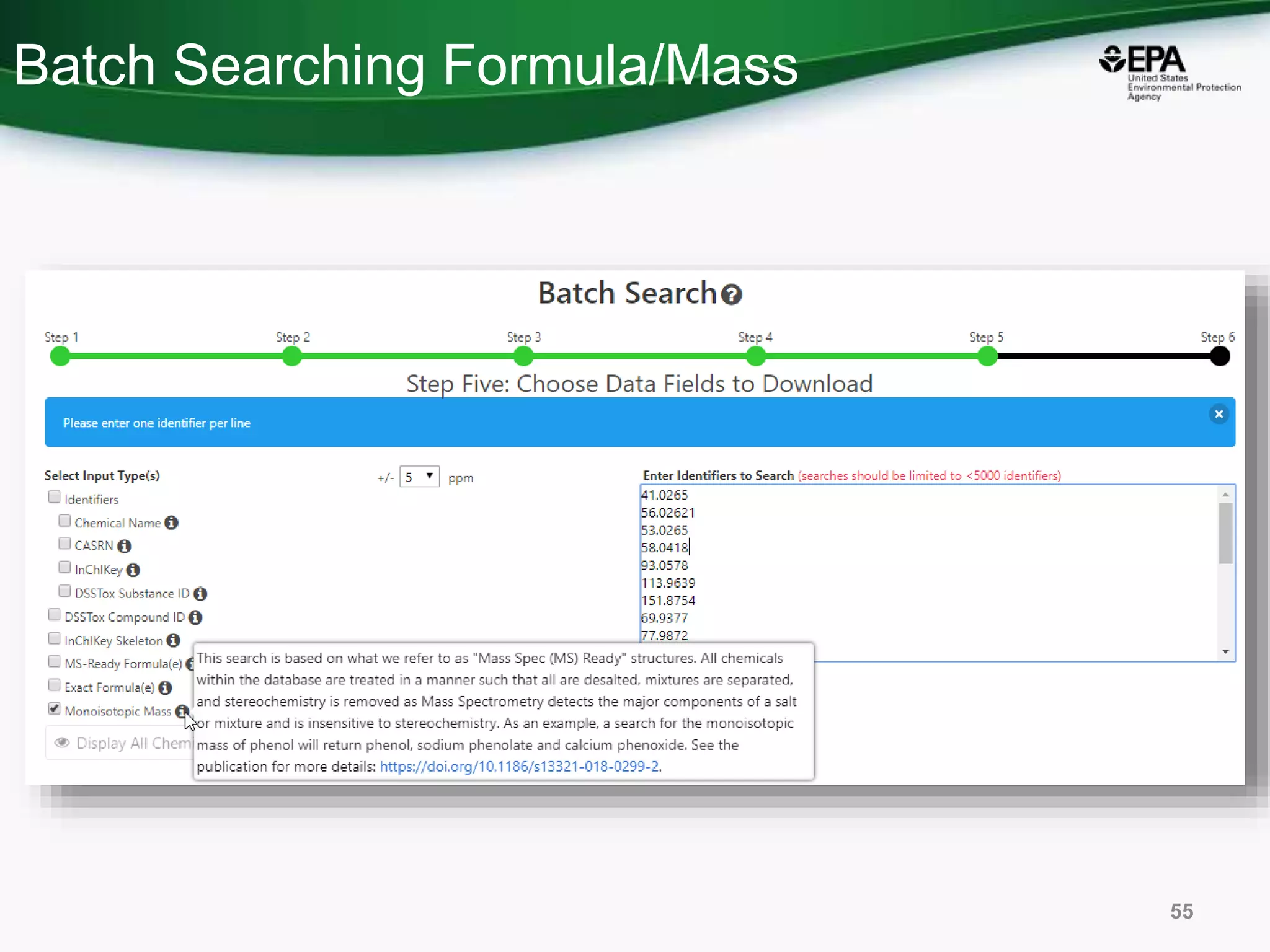Uncheck the Monoisotopic Mass checkbox
This screenshot has width=1270, height=952.
(x=55, y=708)
